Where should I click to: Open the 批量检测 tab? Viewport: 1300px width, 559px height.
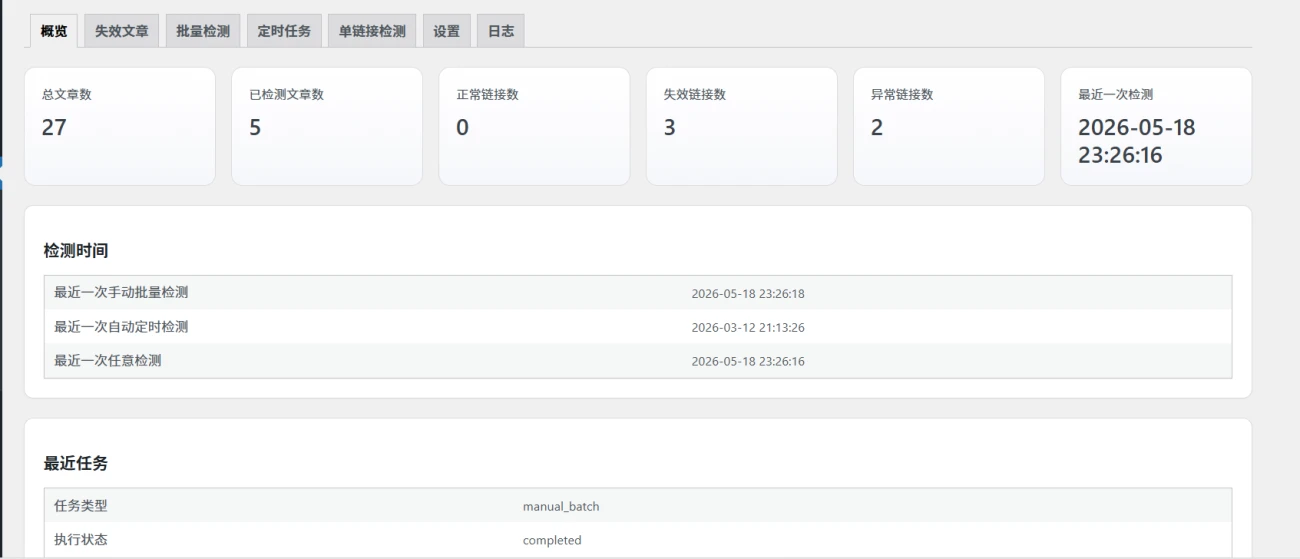pos(202,31)
